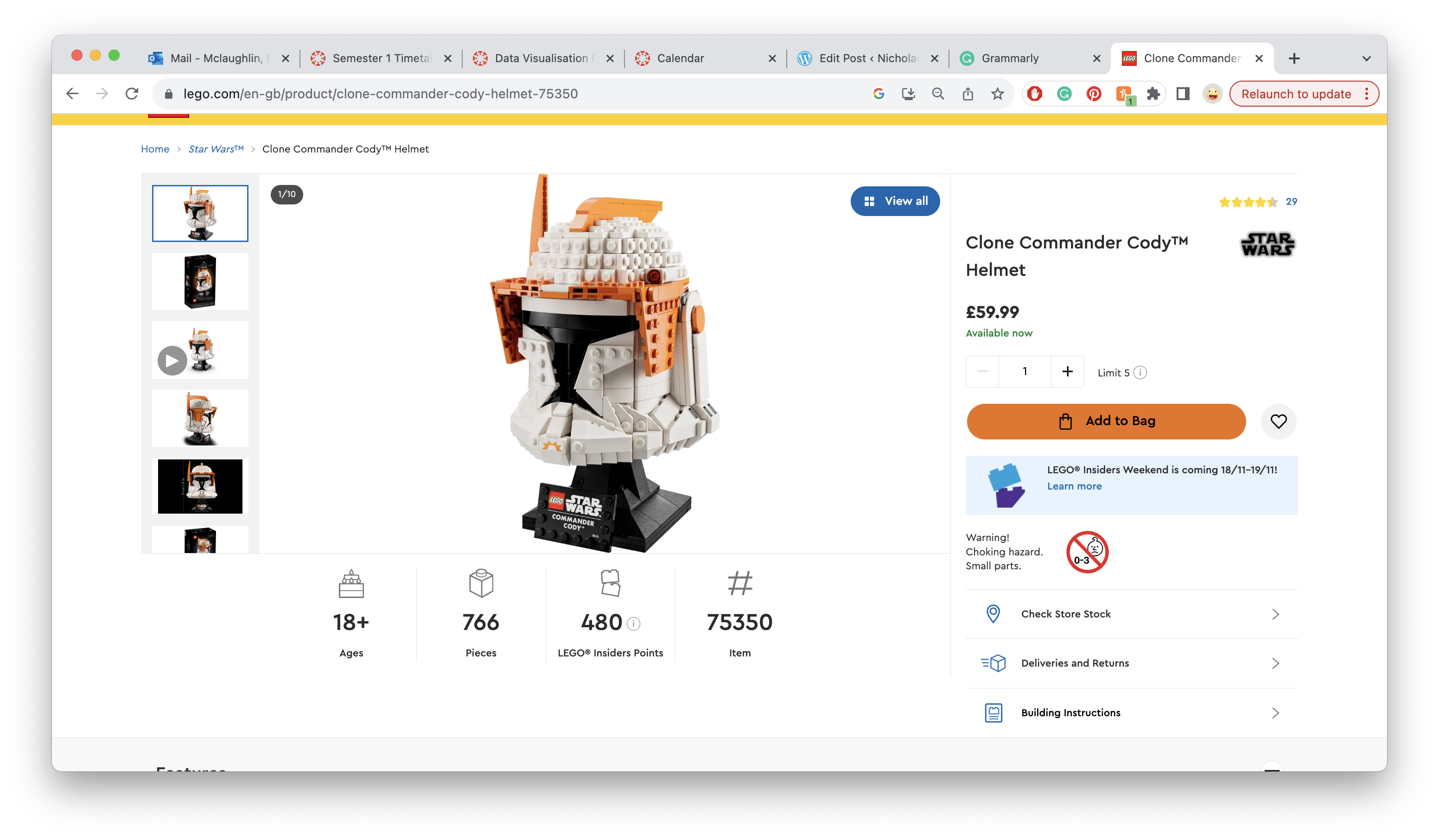Viewport: 1439px width, 840px height.
Task: Select the boxed helmet thumbnail image
Action: 200,281
